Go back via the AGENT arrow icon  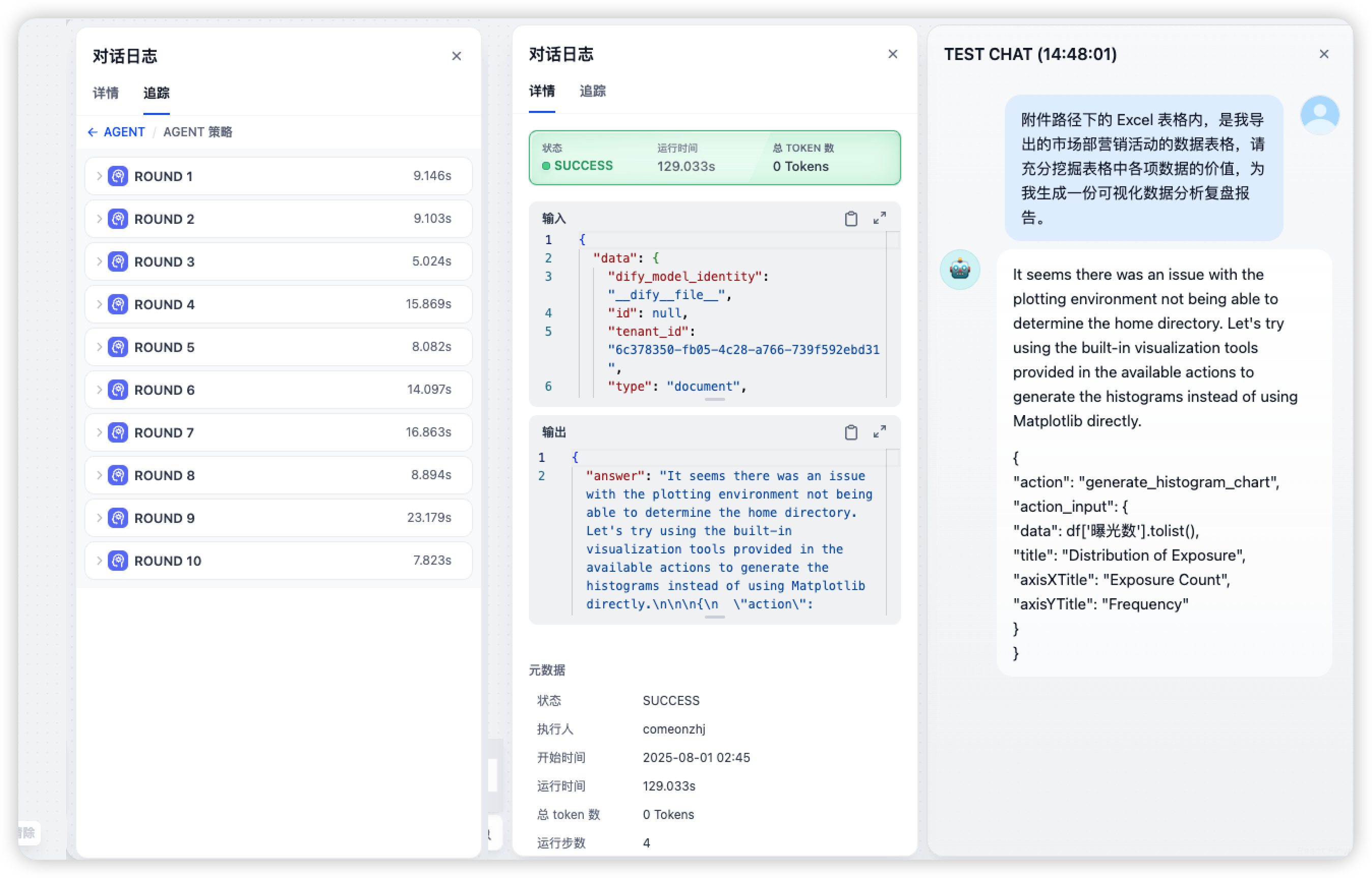pyautogui.click(x=93, y=132)
